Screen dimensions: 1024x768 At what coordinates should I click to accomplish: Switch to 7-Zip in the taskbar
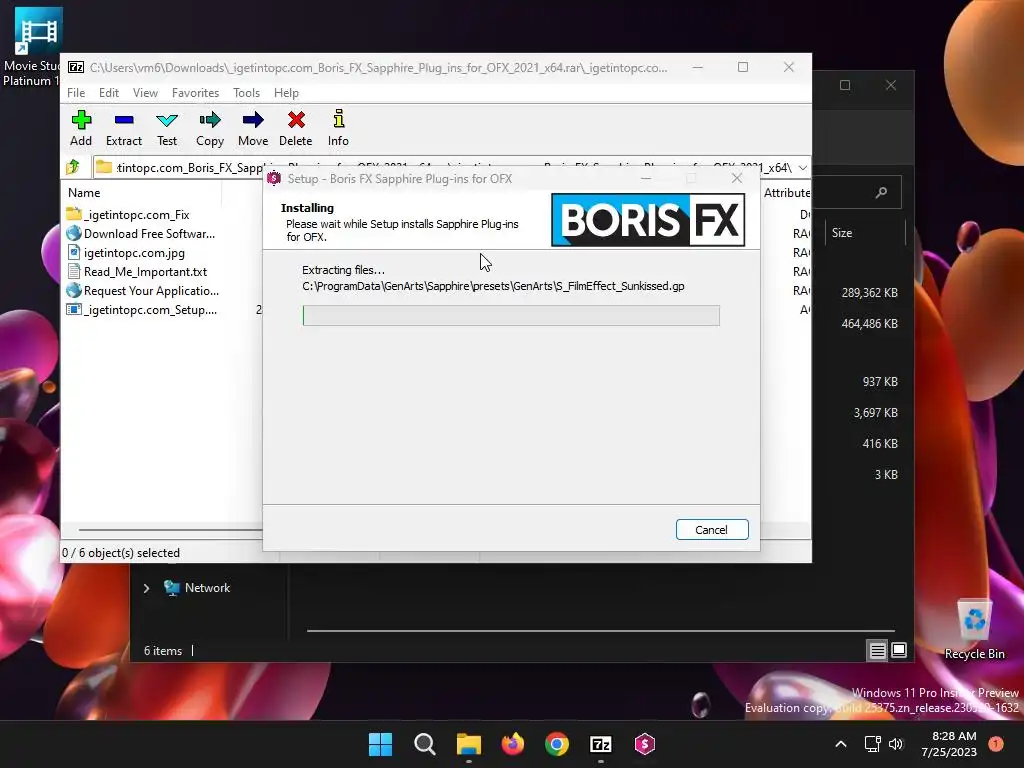pyautogui.click(x=601, y=744)
